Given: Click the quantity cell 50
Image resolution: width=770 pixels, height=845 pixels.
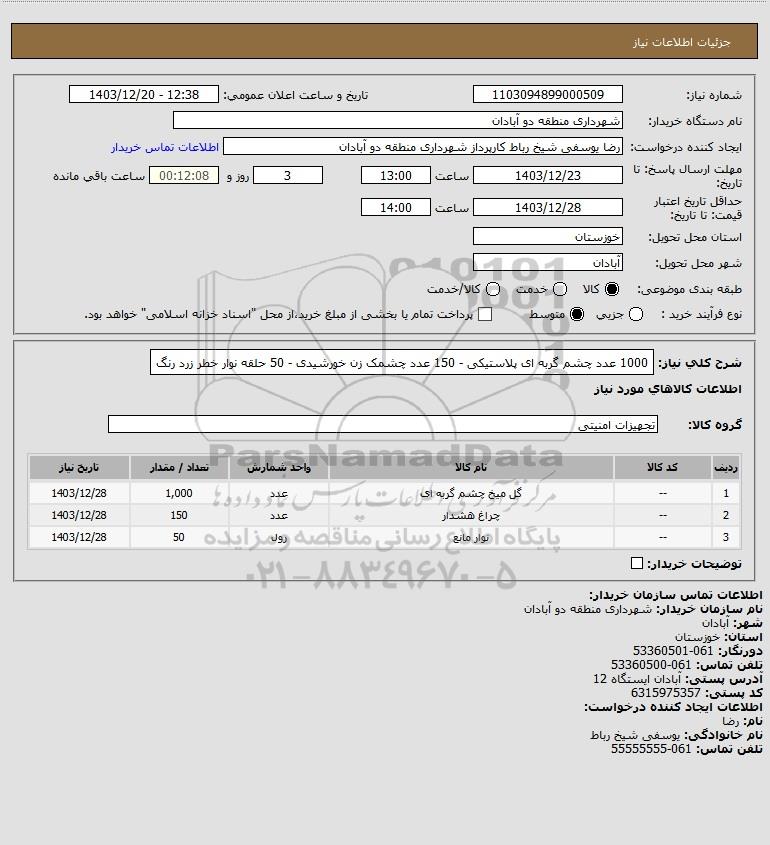Looking at the screenshot, I should [x=179, y=537].
